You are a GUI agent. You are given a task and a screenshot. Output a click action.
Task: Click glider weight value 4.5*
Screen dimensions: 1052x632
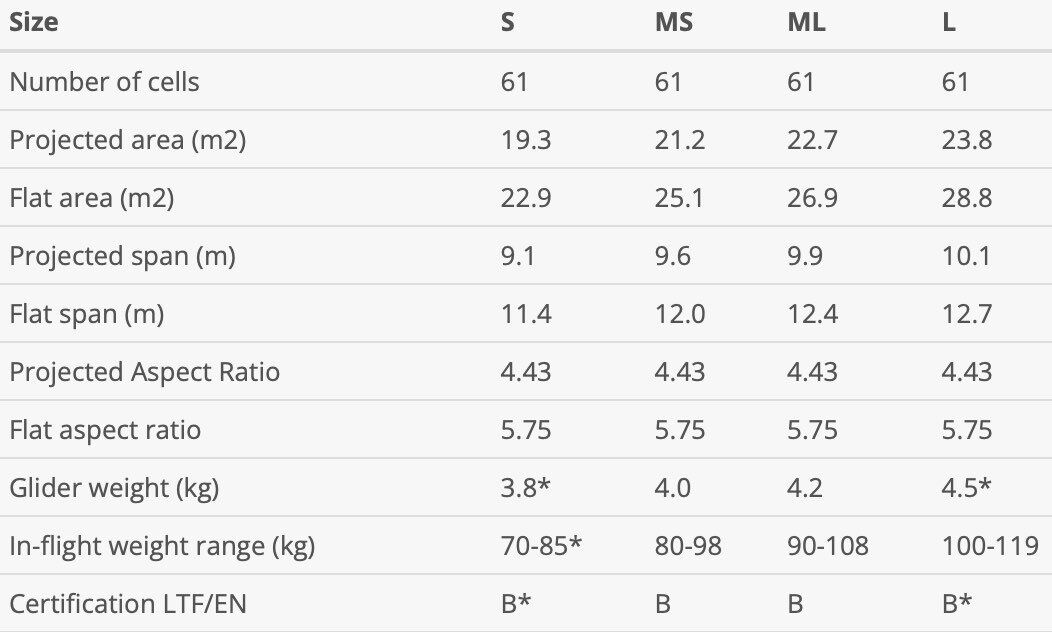point(966,488)
